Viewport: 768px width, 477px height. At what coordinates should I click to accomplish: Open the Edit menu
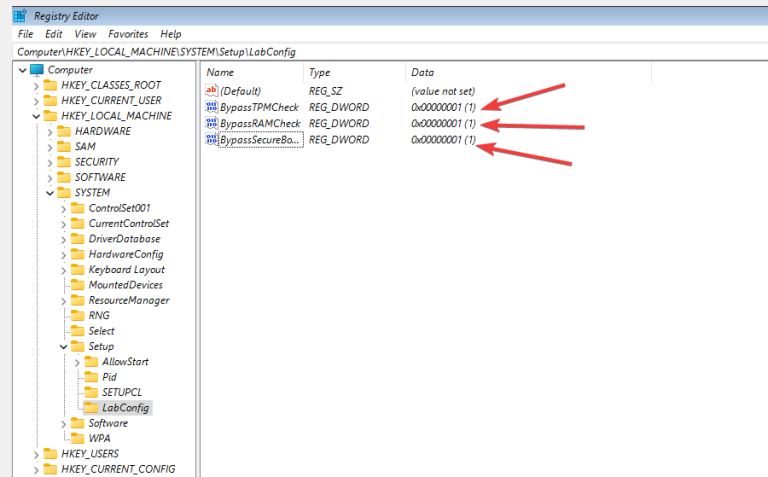[x=53, y=34]
